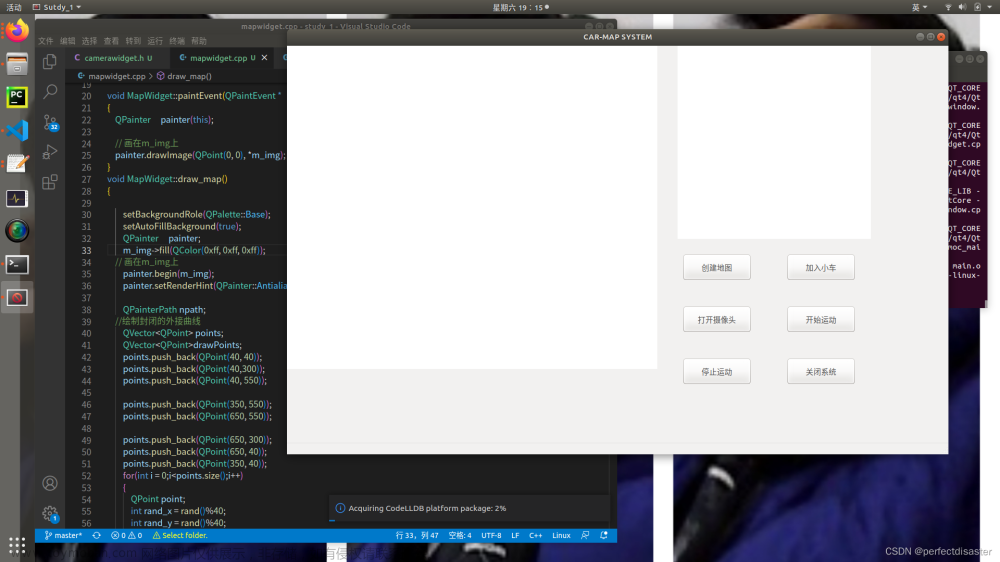Open the 运行 menu in VS Code
The image size is (1000, 562).
155,41
